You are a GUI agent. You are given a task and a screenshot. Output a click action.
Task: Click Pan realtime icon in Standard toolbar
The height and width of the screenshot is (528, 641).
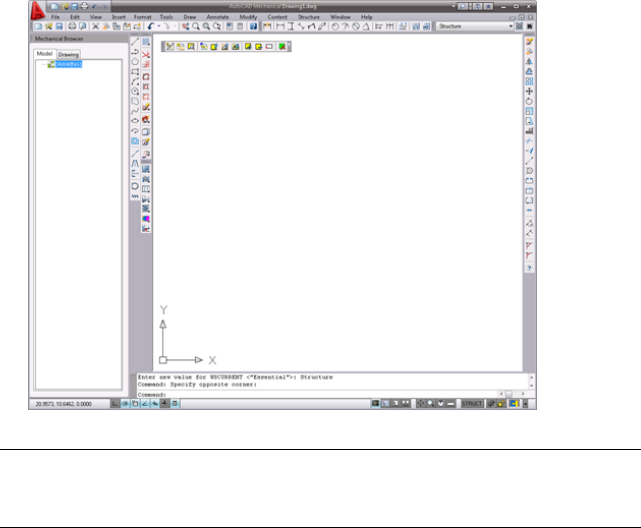click(186, 26)
